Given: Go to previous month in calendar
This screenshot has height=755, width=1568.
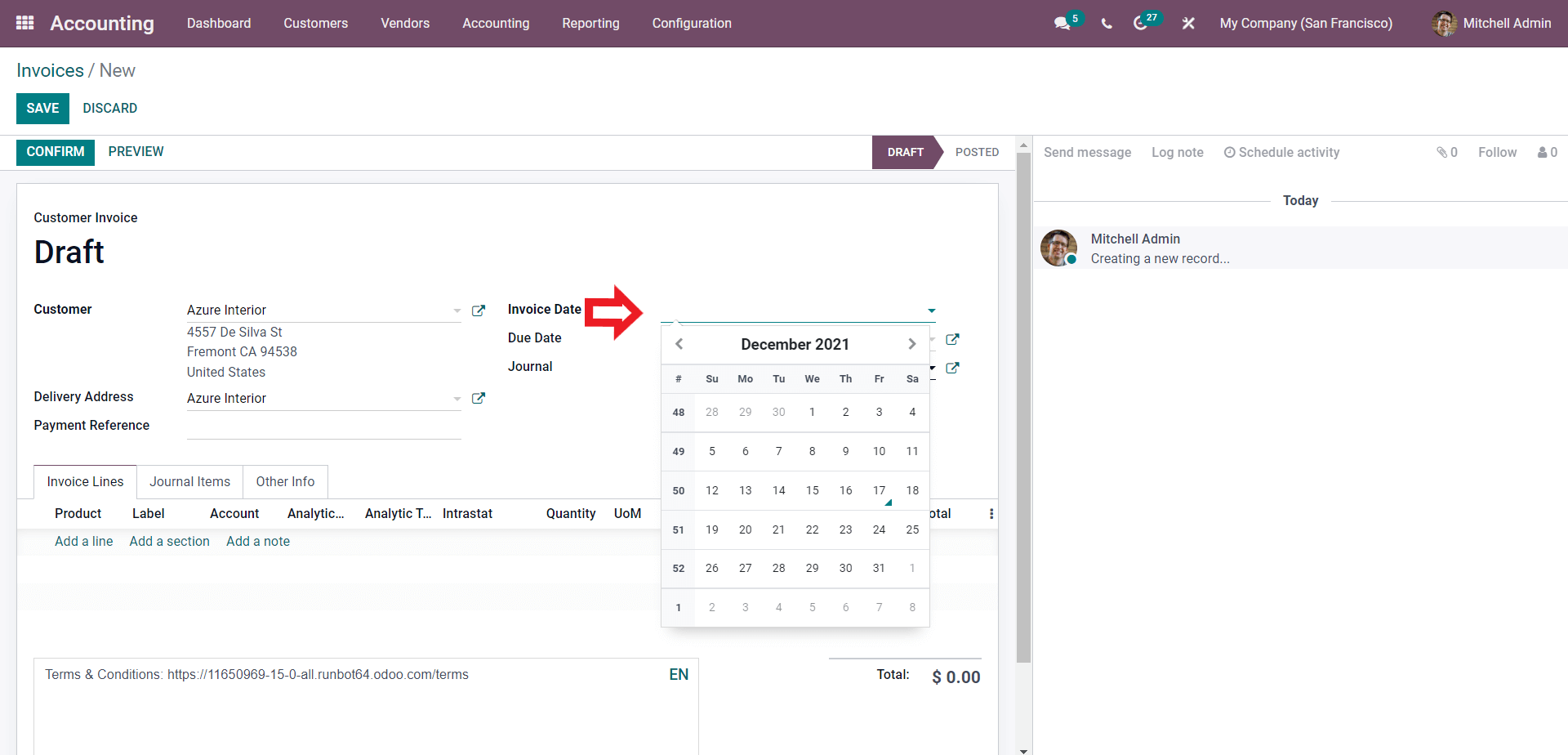Looking at the screenshot, I should tap(679, 344).
